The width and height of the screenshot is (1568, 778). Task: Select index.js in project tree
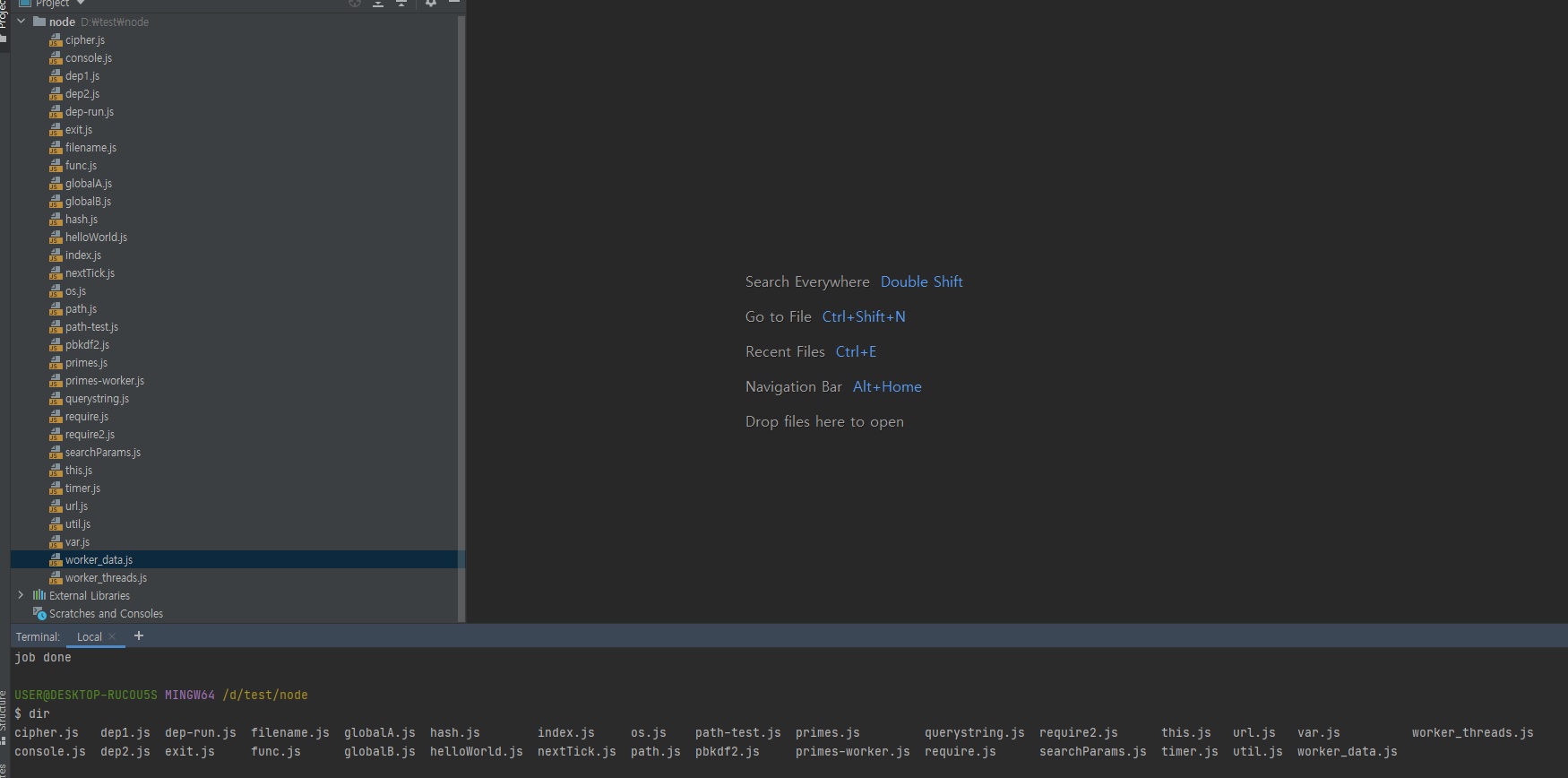[83, 255]
